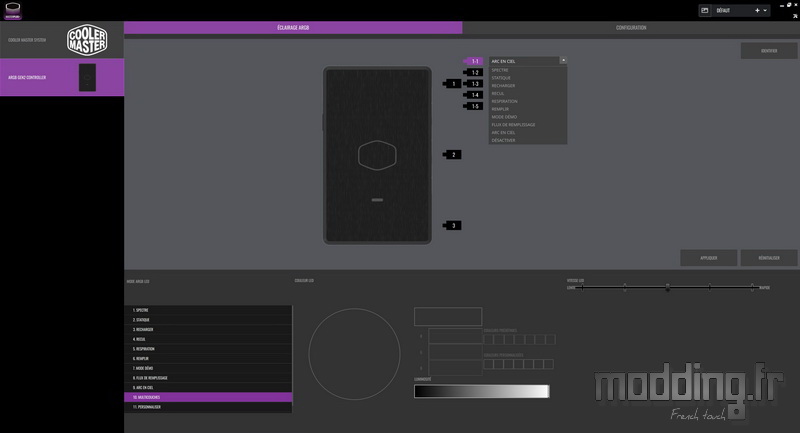This screenshot has height=433, width=800.
Task: Click the APPLIQUER button
Action: (x=708, y=258)
